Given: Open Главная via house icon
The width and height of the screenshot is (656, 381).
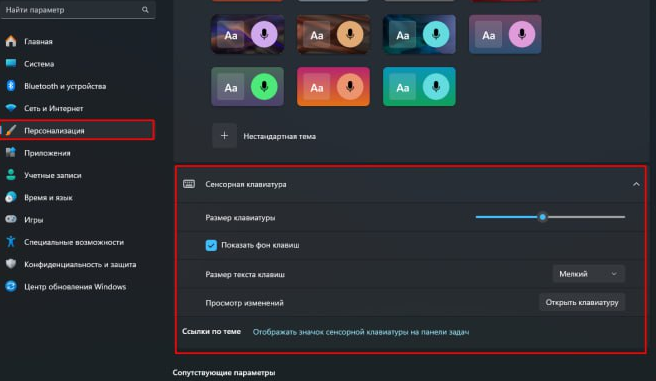Looking at the screenshot, I should tap(11, 41).
